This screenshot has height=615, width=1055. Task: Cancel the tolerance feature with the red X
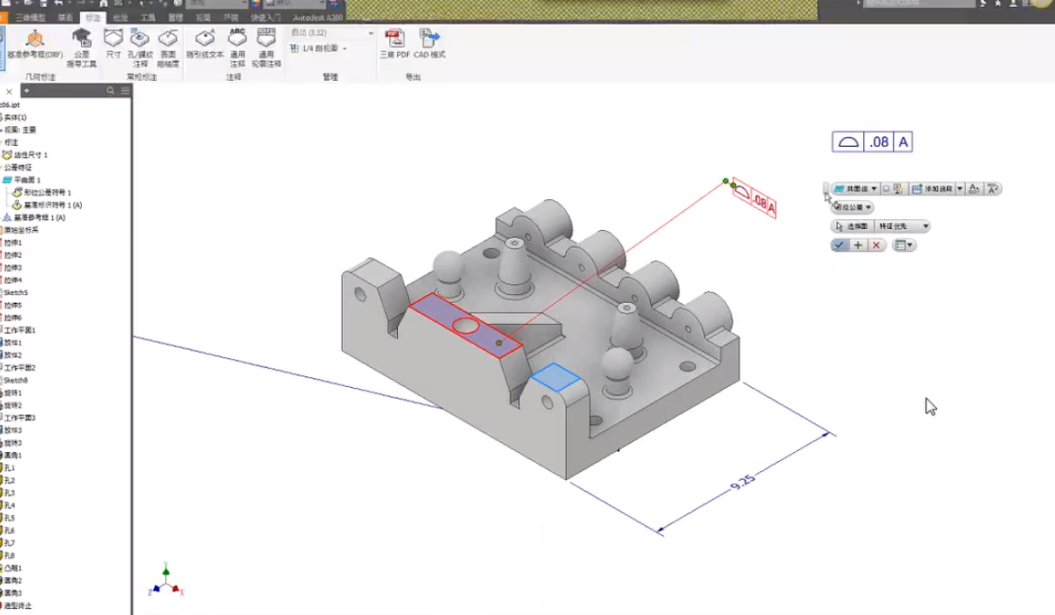coord(876,245)
